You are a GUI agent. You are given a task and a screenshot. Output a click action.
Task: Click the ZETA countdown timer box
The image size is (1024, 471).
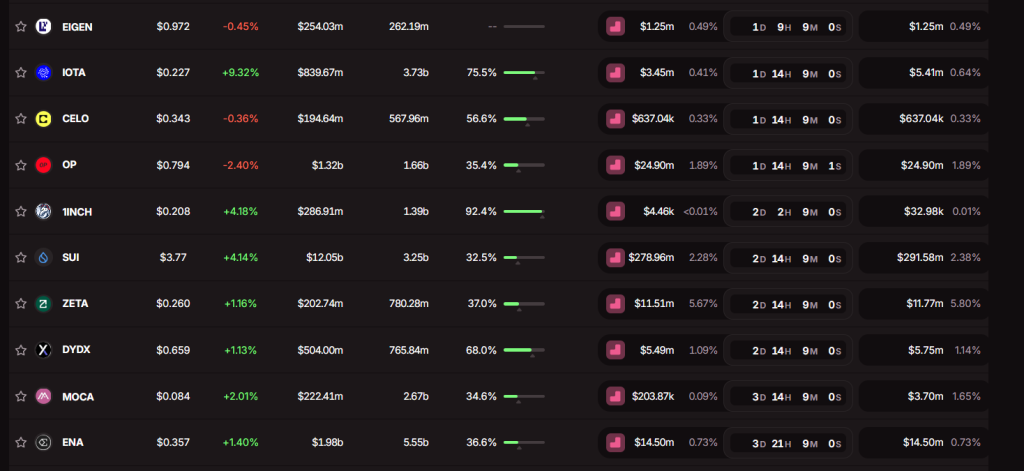(788, 304)
